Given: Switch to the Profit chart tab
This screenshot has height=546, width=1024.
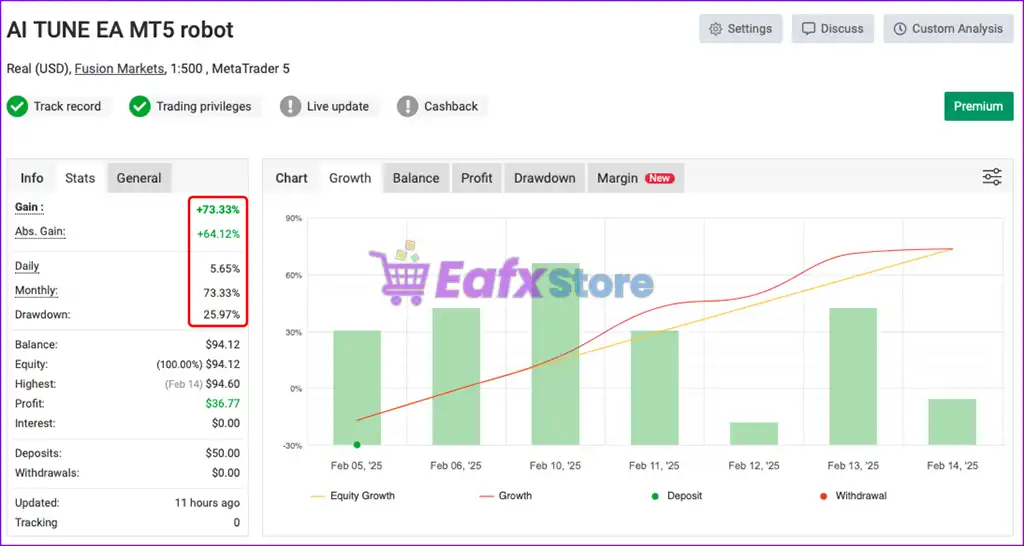Looking at the screenshot, I should 477,178.
